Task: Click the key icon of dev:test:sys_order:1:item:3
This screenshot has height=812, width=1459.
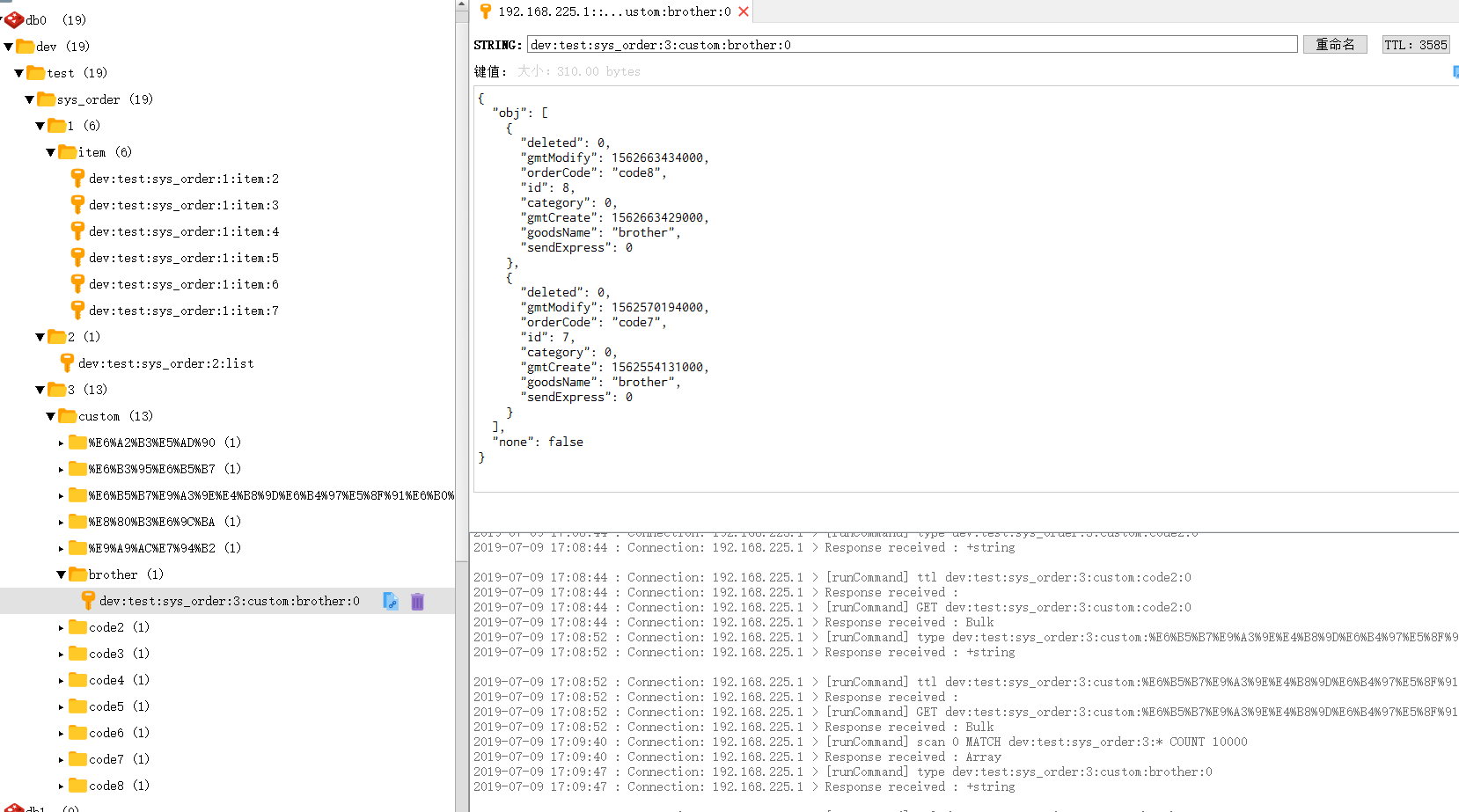Action: coord(77,204)
